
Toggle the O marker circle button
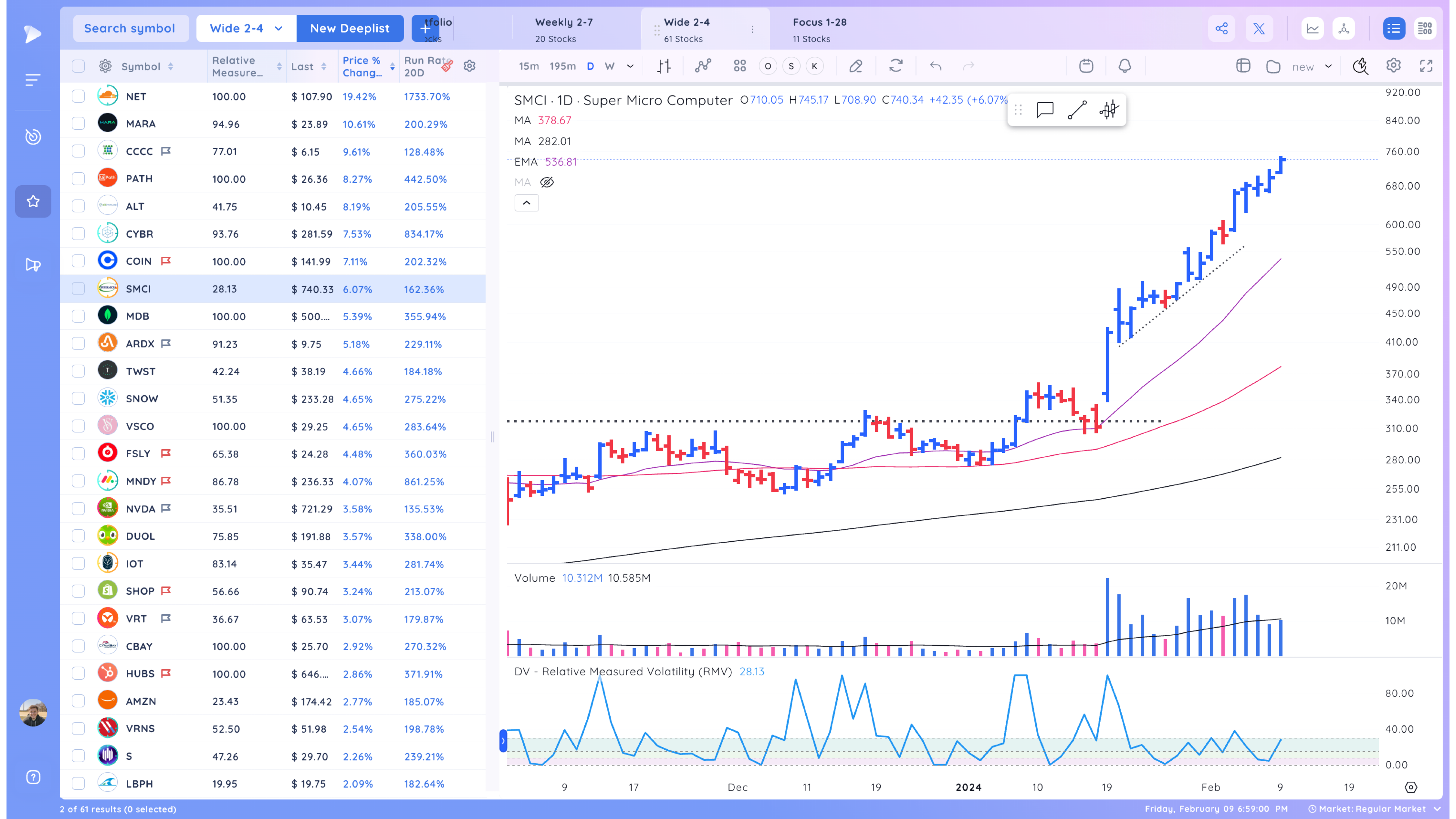[x=768, y=66]
